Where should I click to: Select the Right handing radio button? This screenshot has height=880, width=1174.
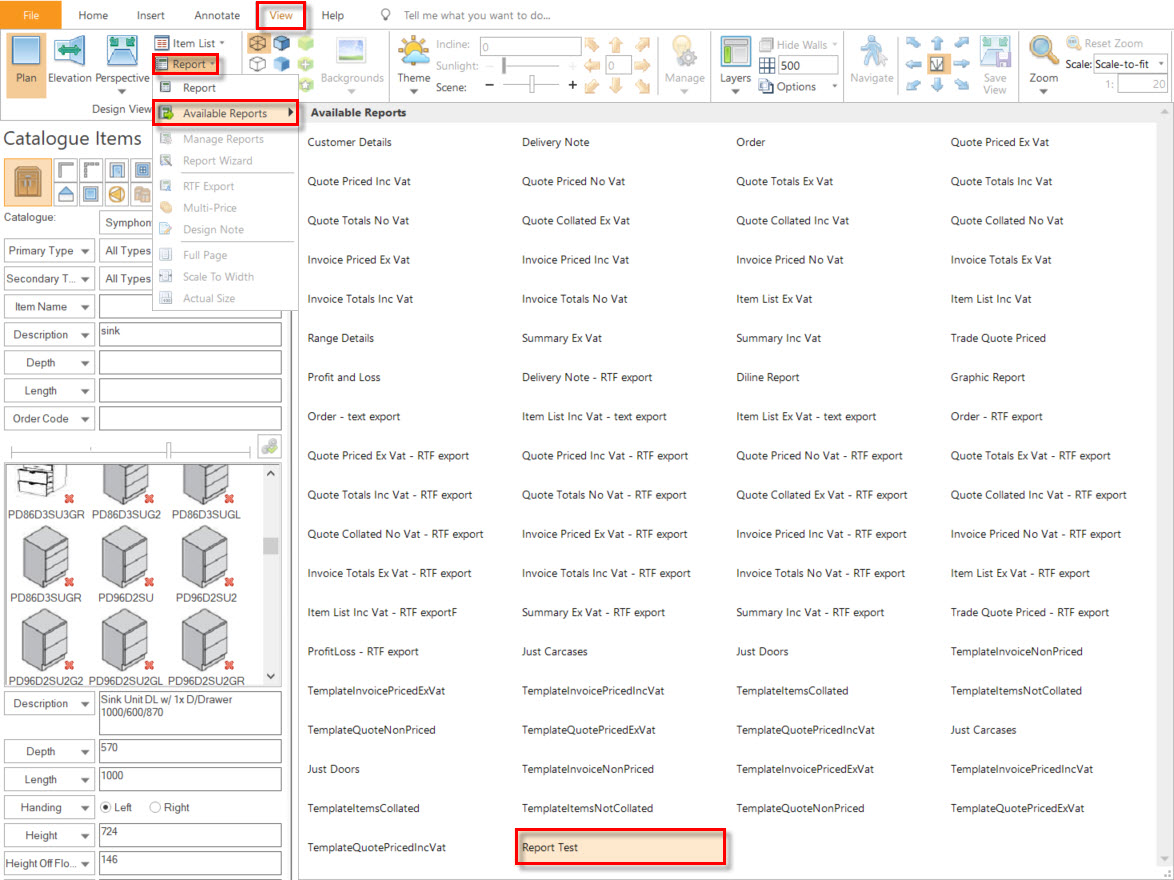155,807
